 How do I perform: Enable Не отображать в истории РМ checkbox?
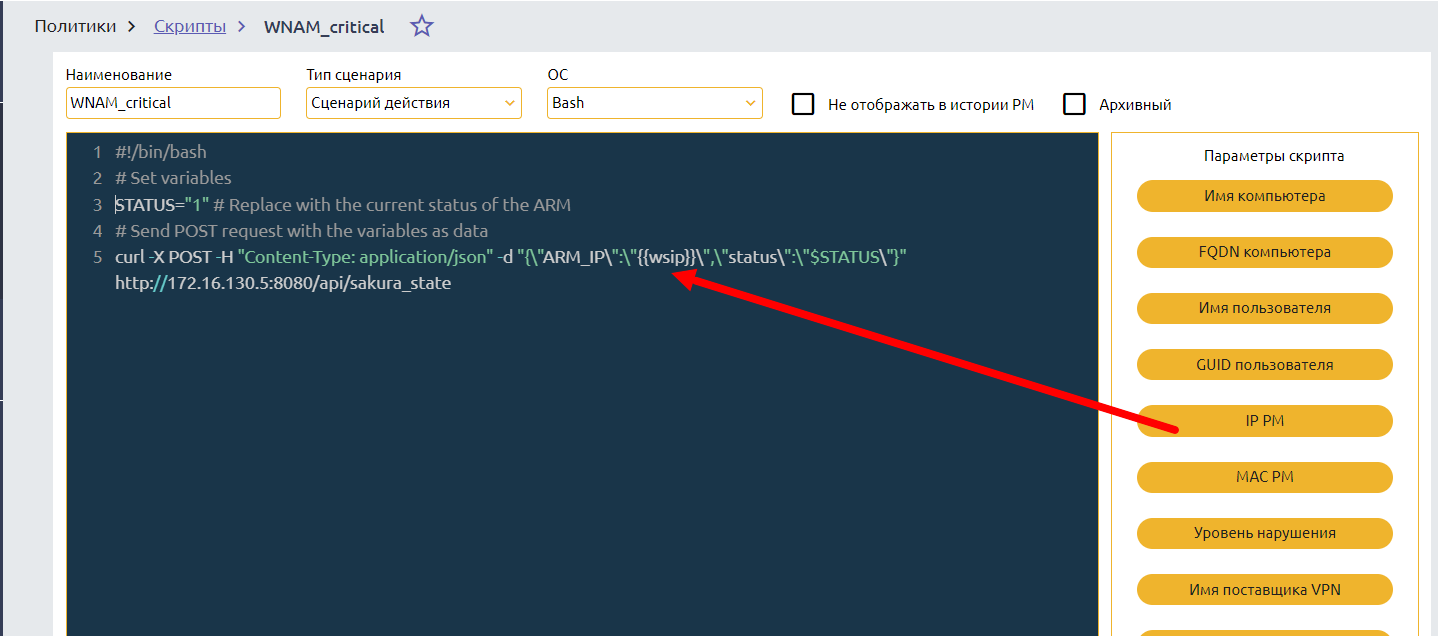pyautogui.click(x=803, y=104)
